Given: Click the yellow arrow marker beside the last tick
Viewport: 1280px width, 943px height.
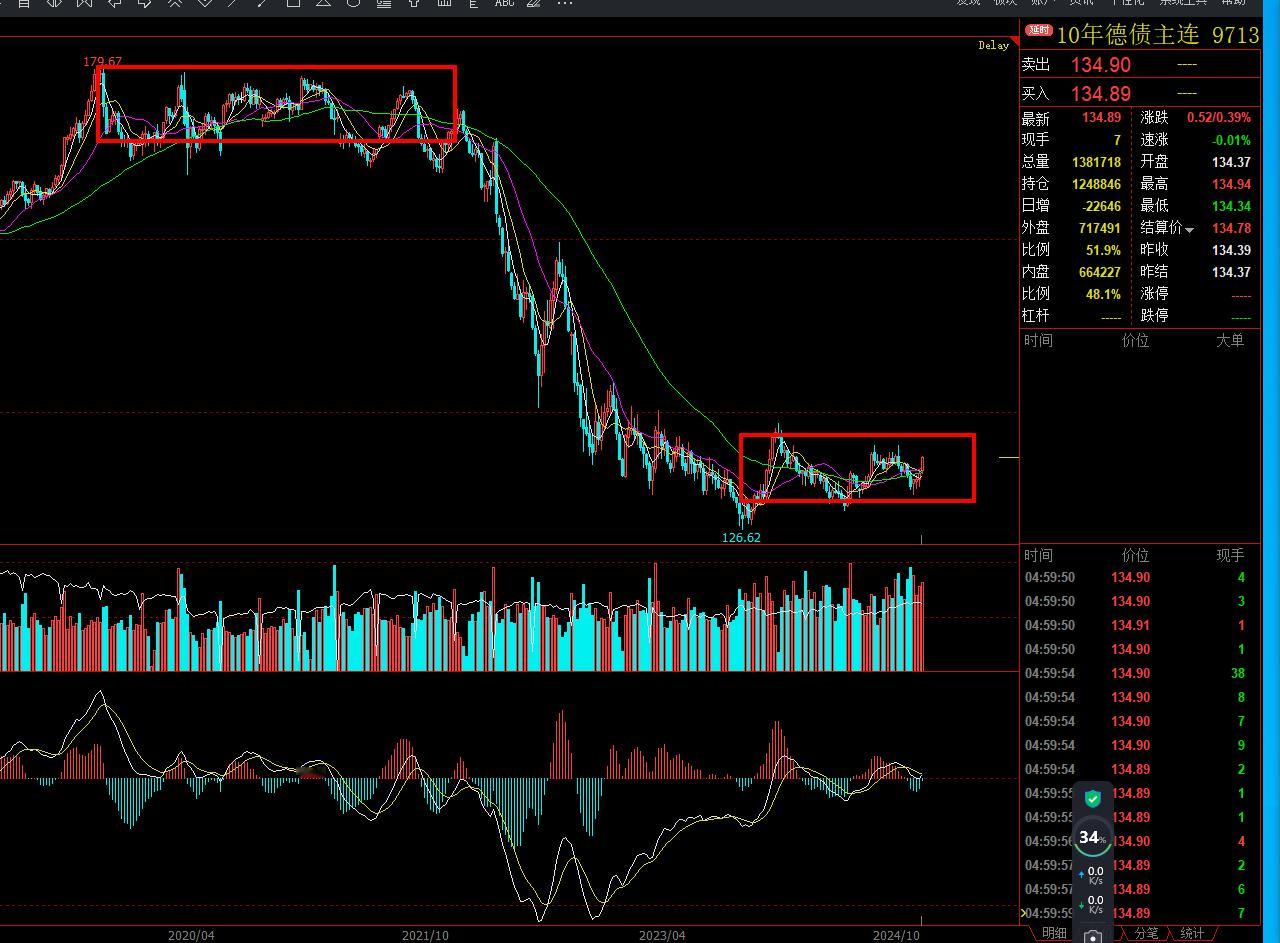Looking at the screenshot, I should (x=1025, y=913).
